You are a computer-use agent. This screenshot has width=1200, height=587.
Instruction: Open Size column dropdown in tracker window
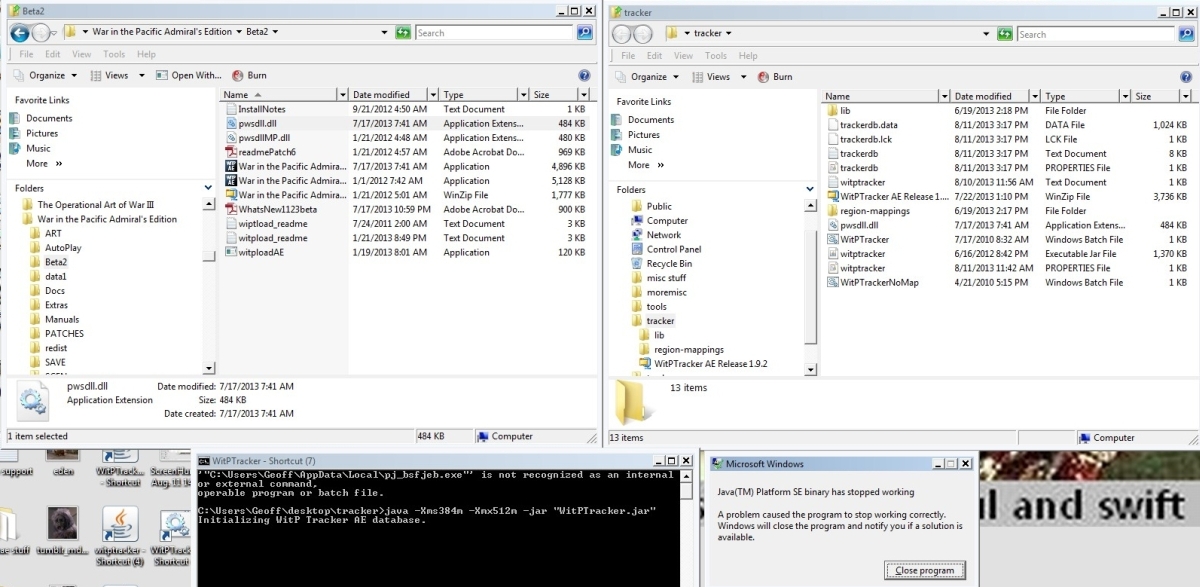(x=1184, y=97)
